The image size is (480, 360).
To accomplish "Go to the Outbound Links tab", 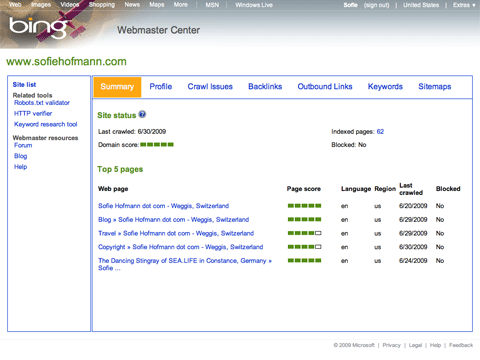I will click(325, 87).
